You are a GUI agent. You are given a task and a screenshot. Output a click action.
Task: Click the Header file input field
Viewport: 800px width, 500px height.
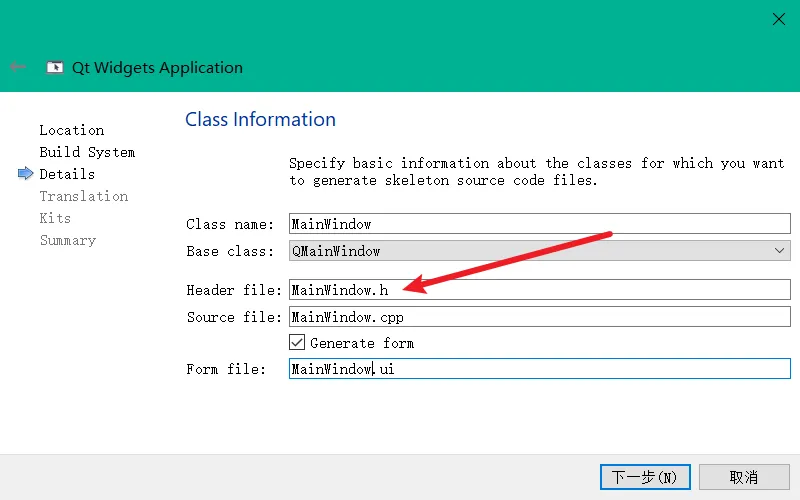pos(539,289)
